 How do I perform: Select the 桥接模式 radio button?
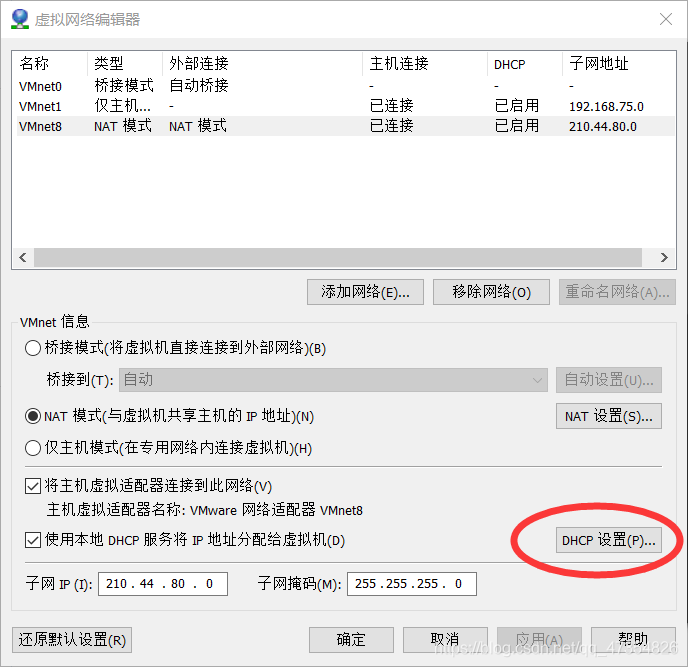(x=33, y=348)
